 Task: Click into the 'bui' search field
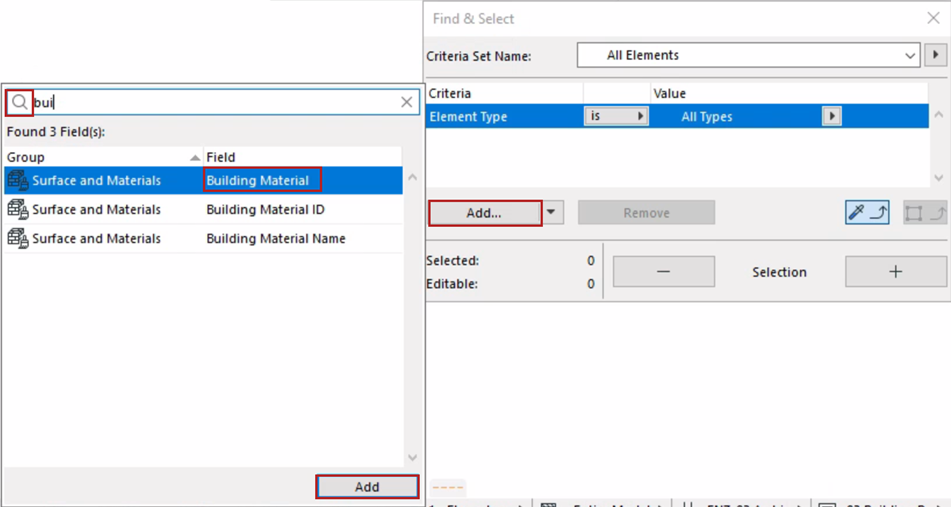[x=212, y=102]
